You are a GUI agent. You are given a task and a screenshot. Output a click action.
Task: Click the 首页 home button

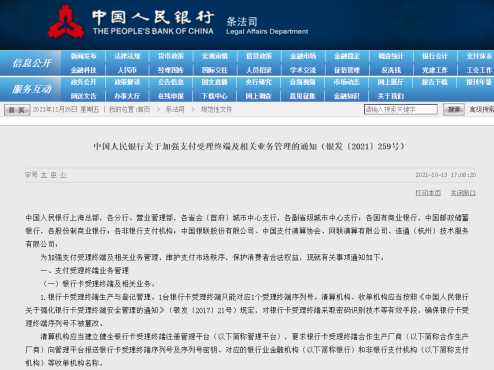[x=17, y=110]
